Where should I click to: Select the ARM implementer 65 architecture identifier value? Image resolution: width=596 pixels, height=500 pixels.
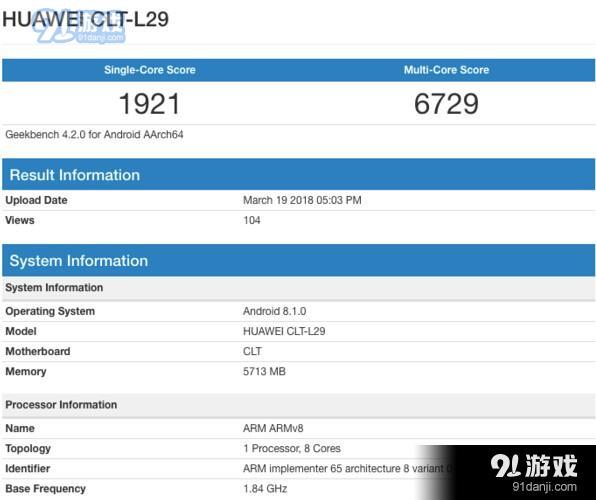click(347, 469)
